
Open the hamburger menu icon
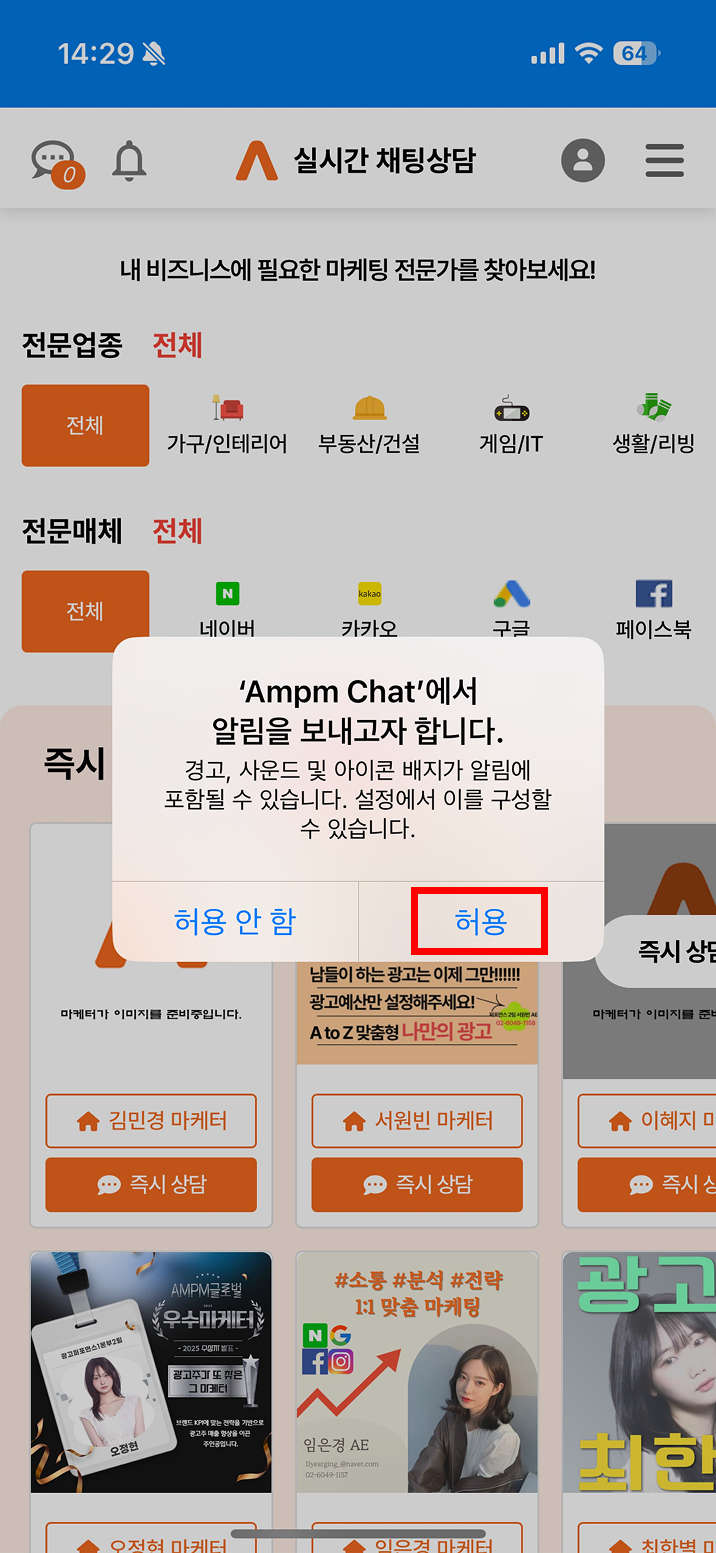point(664,160)
